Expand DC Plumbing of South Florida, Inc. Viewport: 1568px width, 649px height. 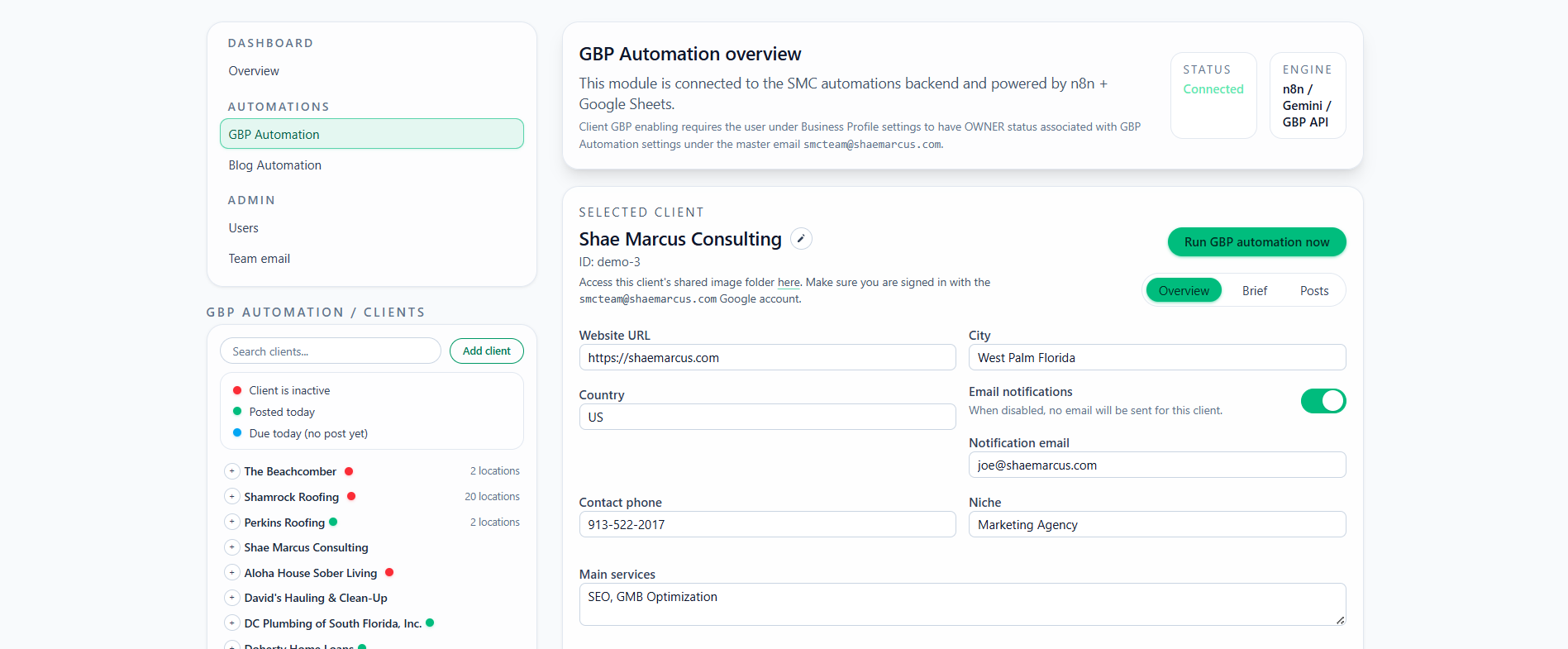click(x=232, y=623)
